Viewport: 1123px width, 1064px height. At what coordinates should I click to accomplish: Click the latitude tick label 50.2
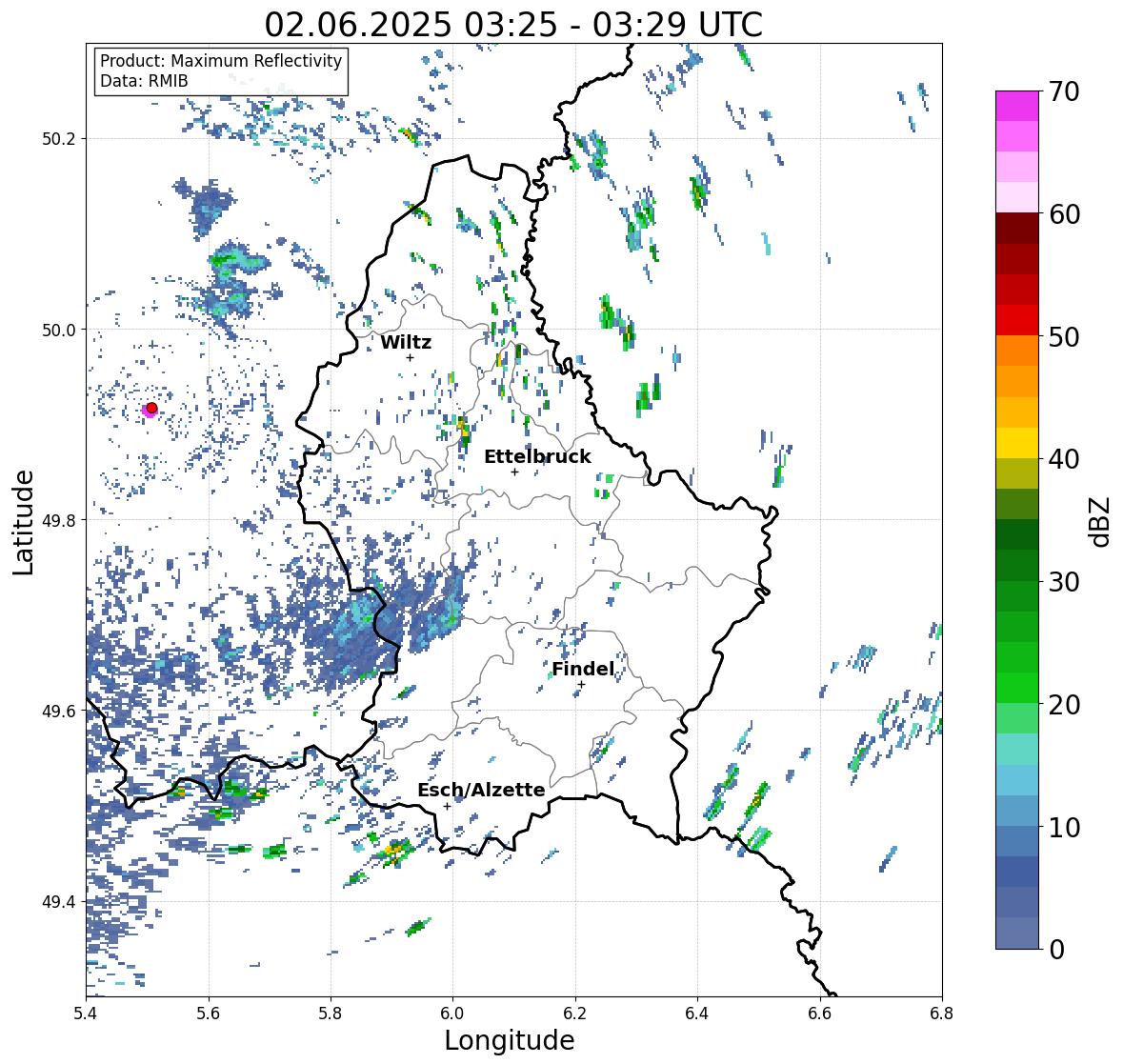59,139
